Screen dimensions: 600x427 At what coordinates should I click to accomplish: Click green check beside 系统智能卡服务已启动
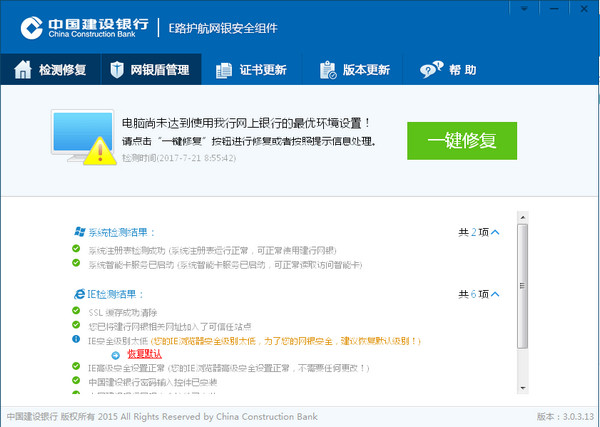[76, 263]
